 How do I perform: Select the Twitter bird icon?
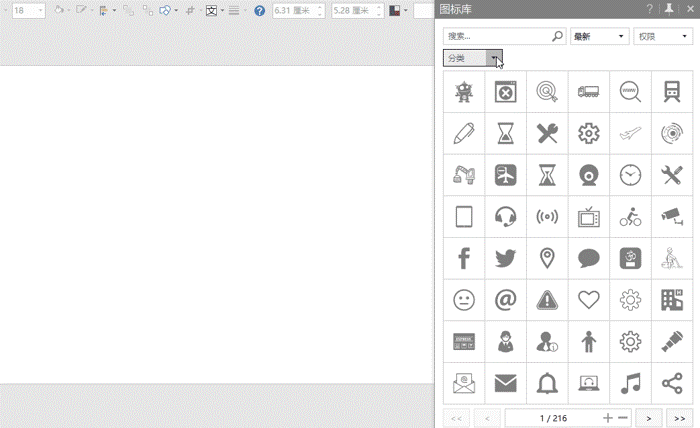pos(505,258)
